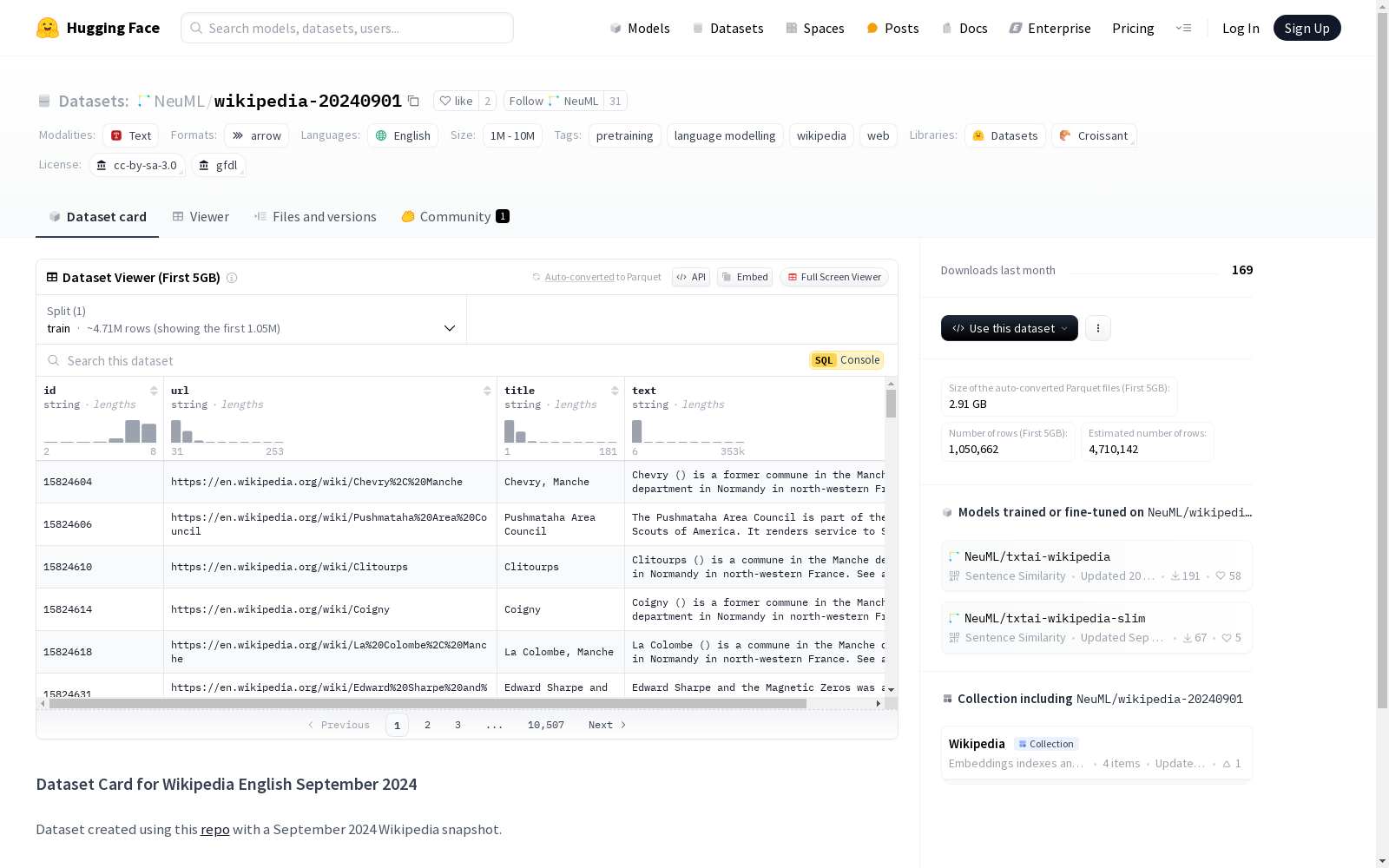This screenshot has width=1389, height=868.
Task: Go to page 3 of rows
Action: [x=458, y=725]
